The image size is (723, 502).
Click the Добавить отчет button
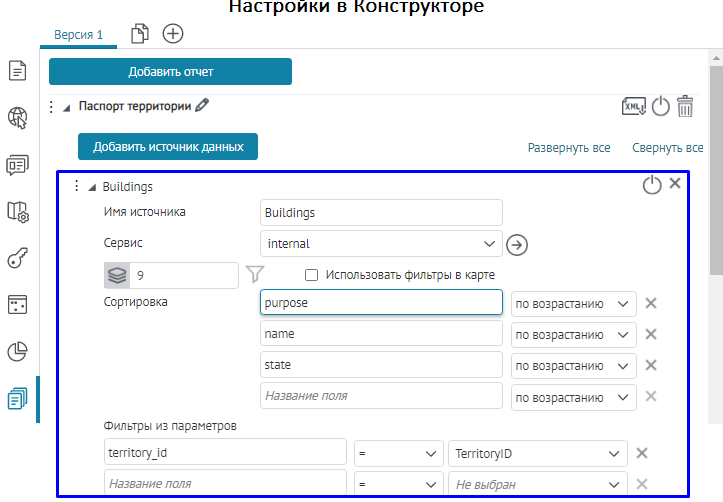[x=170, y=72]
